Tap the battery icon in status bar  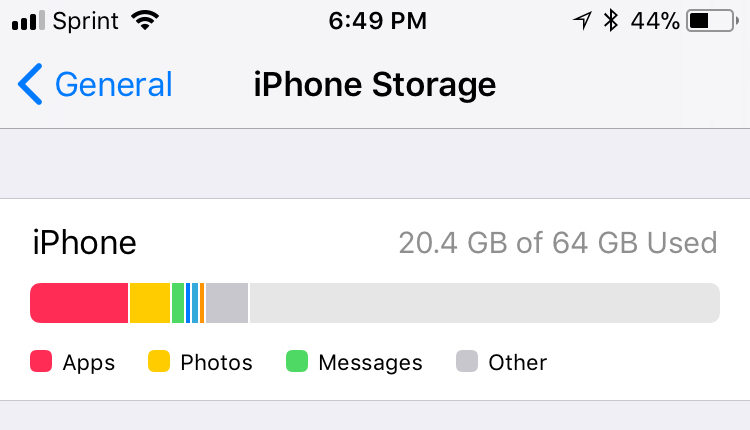tap(712, 21)
